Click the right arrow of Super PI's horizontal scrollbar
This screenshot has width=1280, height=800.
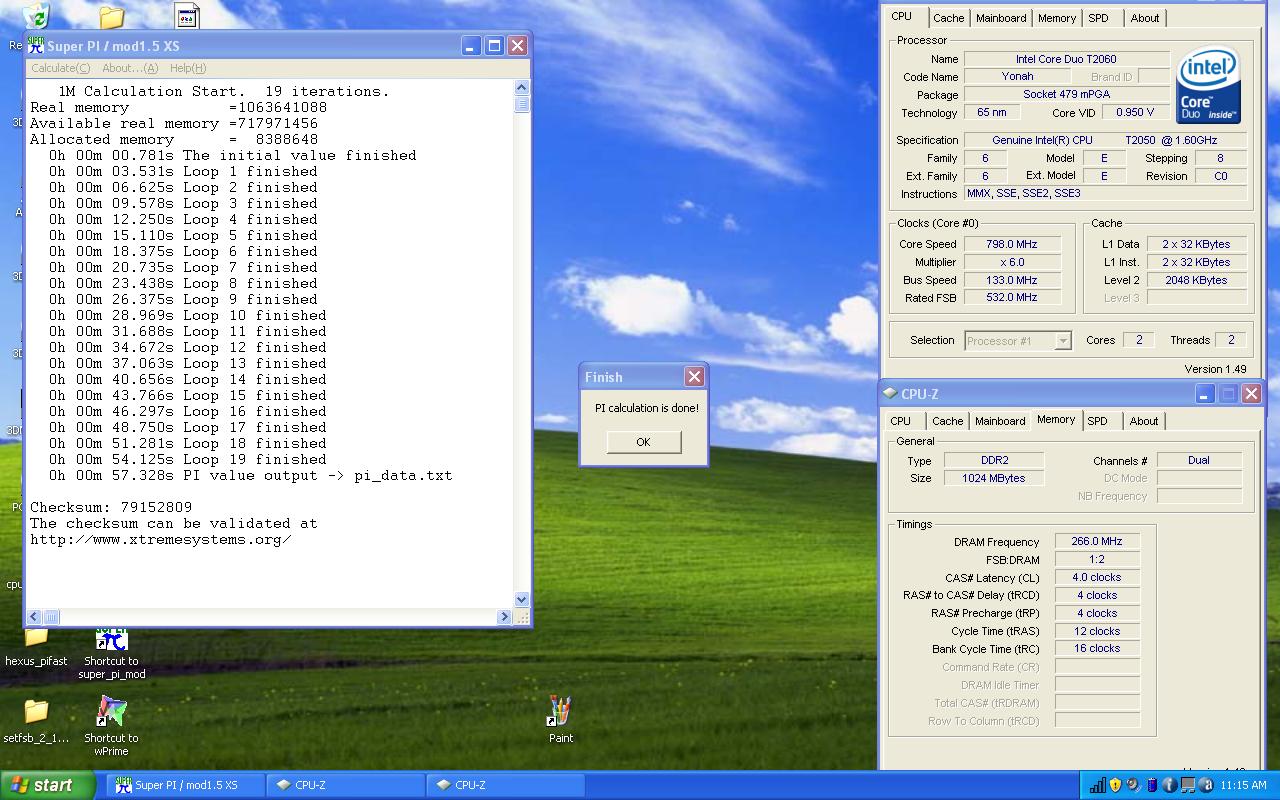click(504, 617)
